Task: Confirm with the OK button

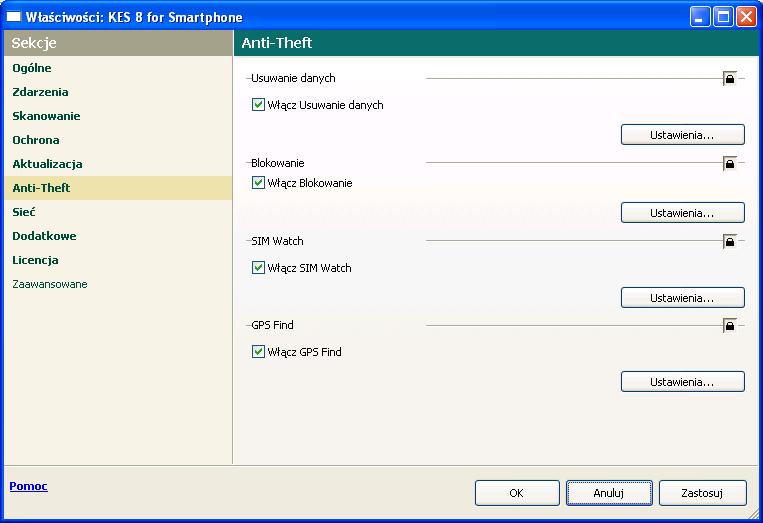Action: point(517,493)
